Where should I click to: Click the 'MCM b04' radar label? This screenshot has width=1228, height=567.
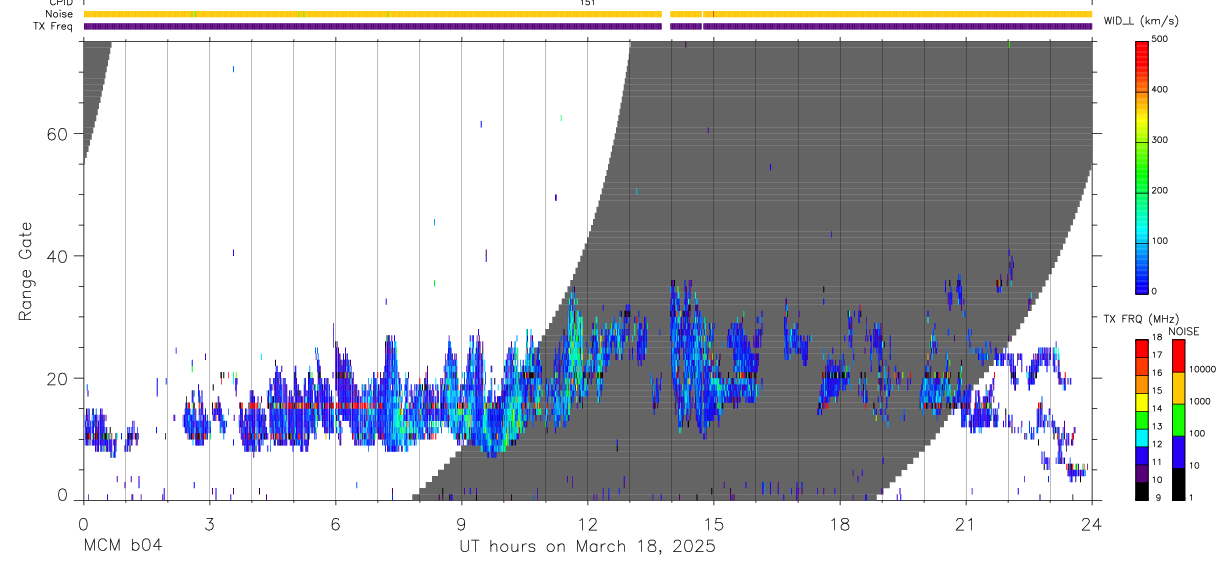(122, 546)
